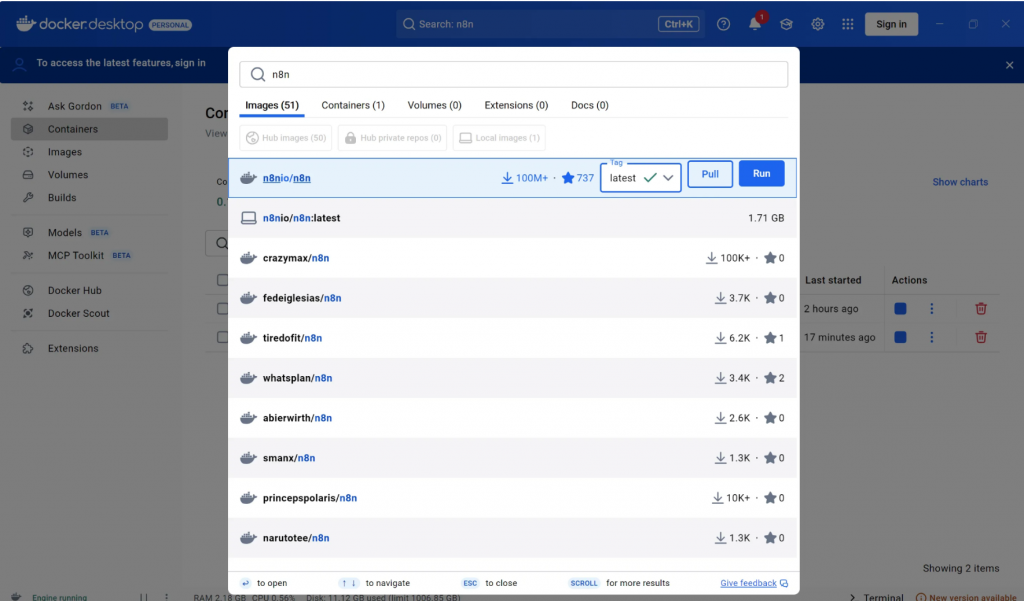Viewport: 1024px width, 601px height.
Task: Switch to the Extensions (0) tab
Action: tap(516, 105)
